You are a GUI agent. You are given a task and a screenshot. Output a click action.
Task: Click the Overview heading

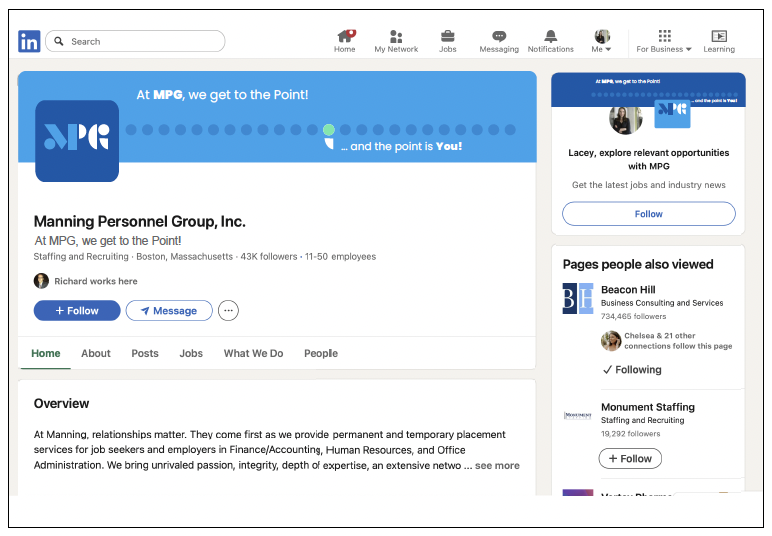[x=62, y=404]
